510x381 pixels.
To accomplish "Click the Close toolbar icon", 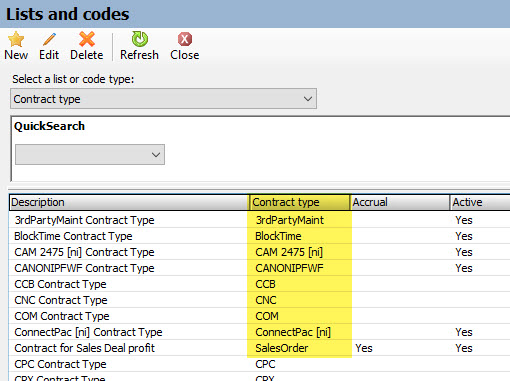I will (x=185, y=39).
